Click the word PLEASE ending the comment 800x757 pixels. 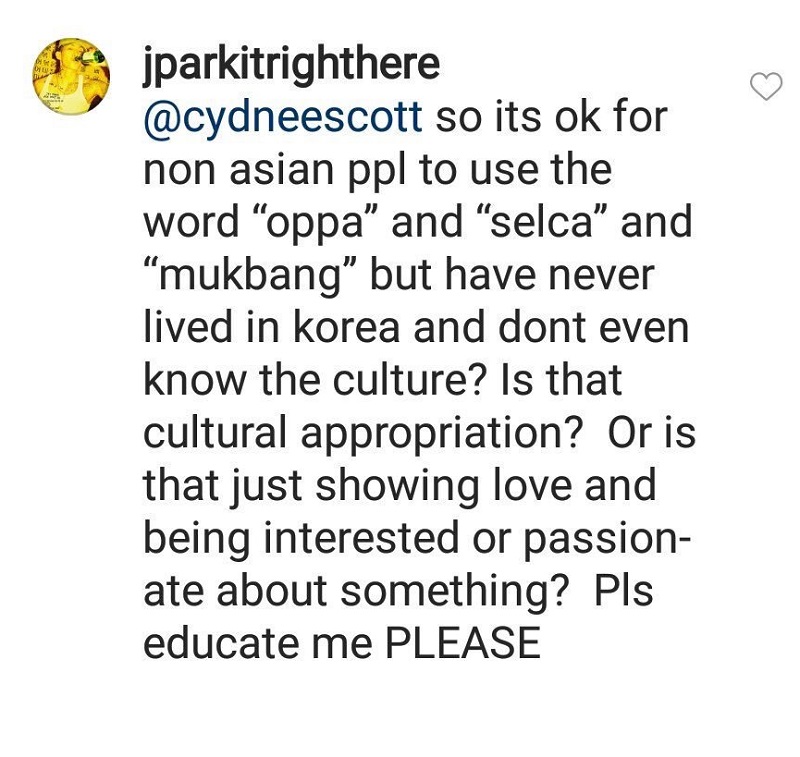(x=463, y=643)
